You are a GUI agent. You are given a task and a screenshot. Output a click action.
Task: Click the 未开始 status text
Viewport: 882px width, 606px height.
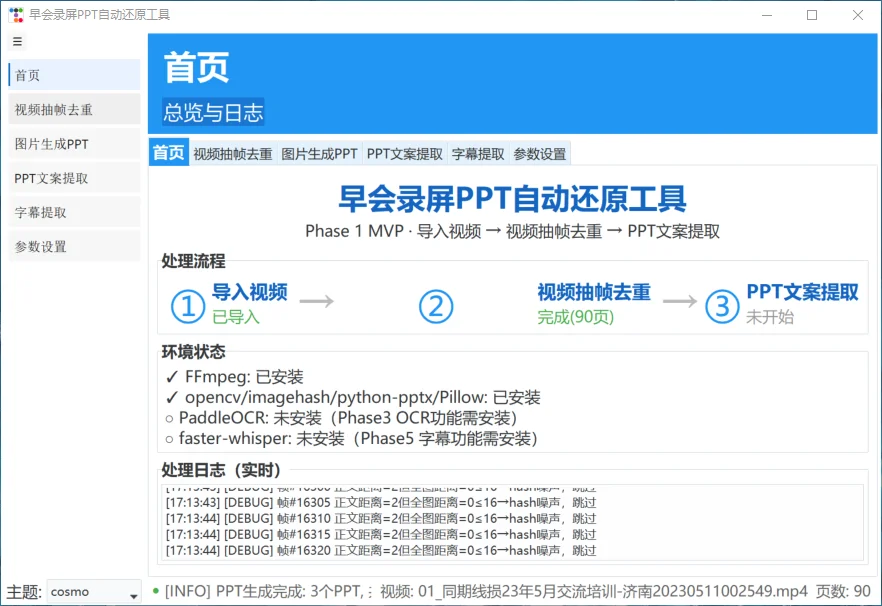pyautogui.click(x=770, y=317)
